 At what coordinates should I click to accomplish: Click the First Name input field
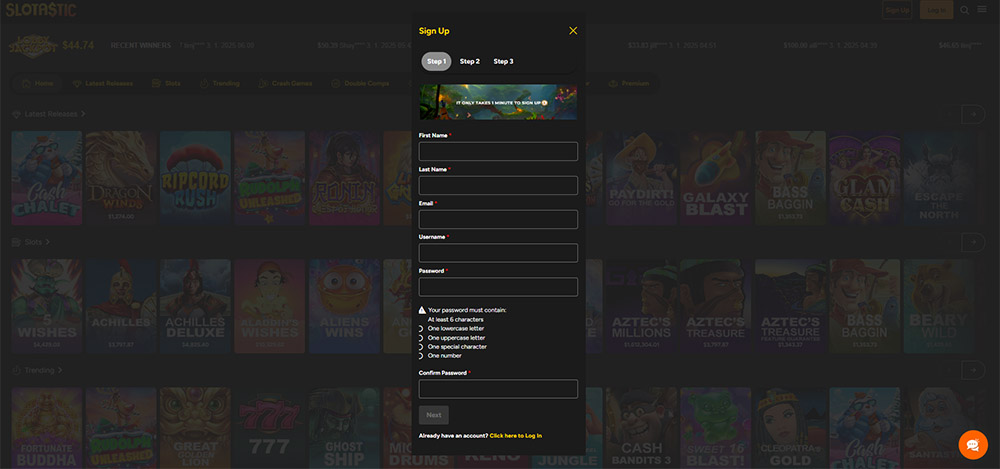coord(498,151)
